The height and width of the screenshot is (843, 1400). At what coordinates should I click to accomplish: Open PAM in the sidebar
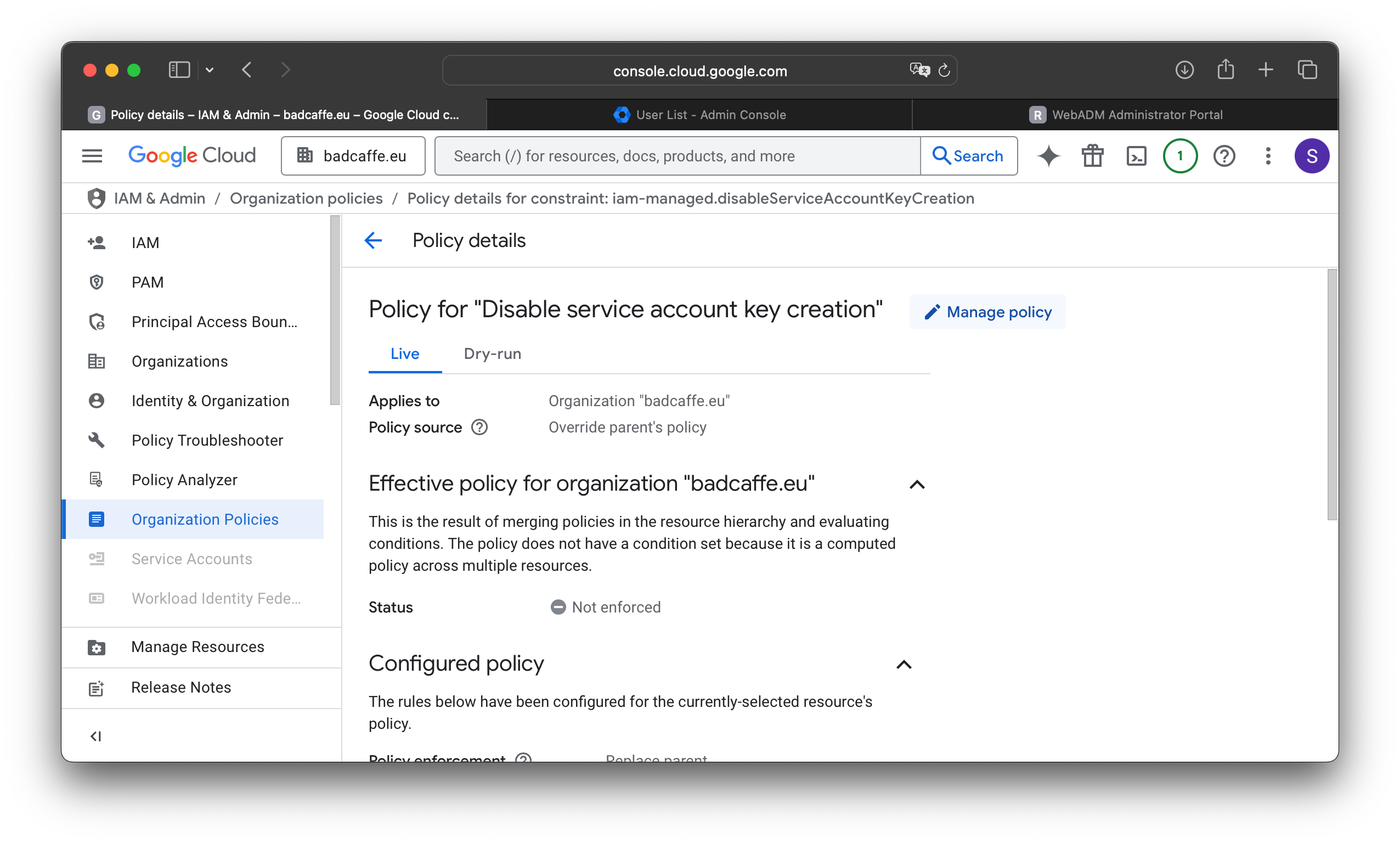[194, 282]
